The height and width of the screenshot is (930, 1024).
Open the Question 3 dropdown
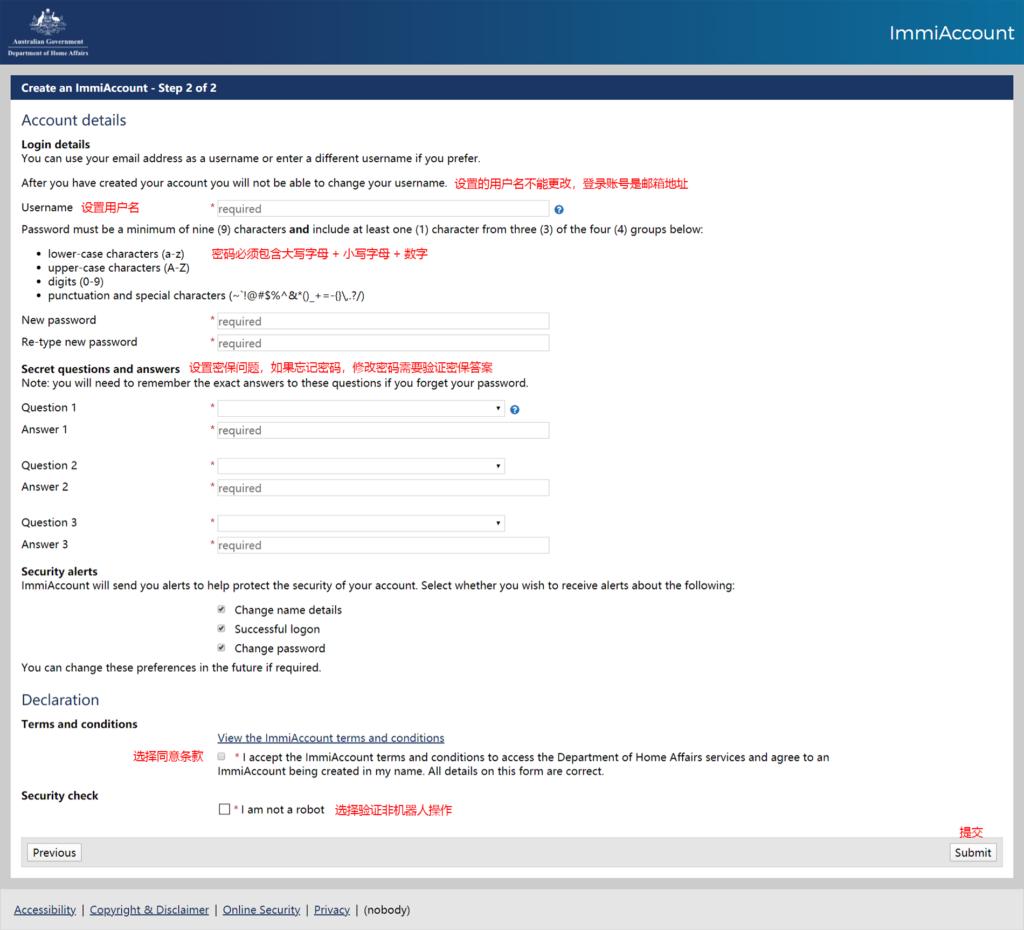point(361,523)
